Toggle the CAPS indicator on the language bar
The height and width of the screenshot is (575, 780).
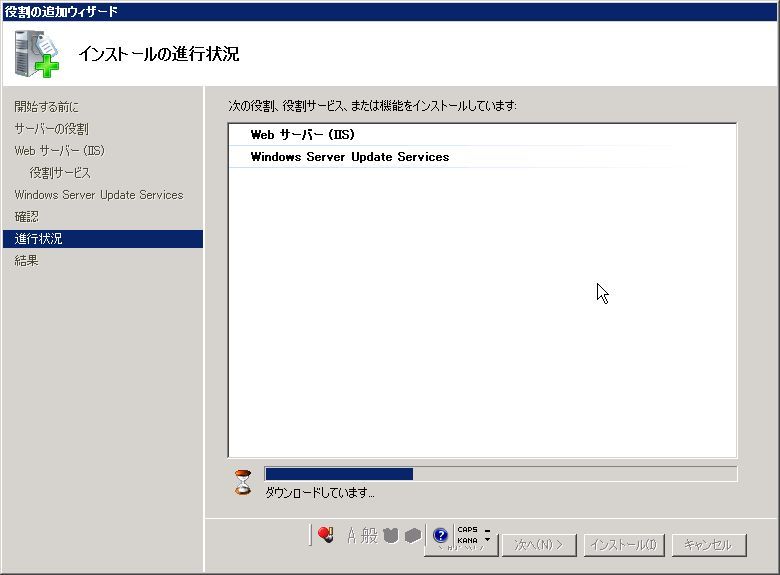467,530
